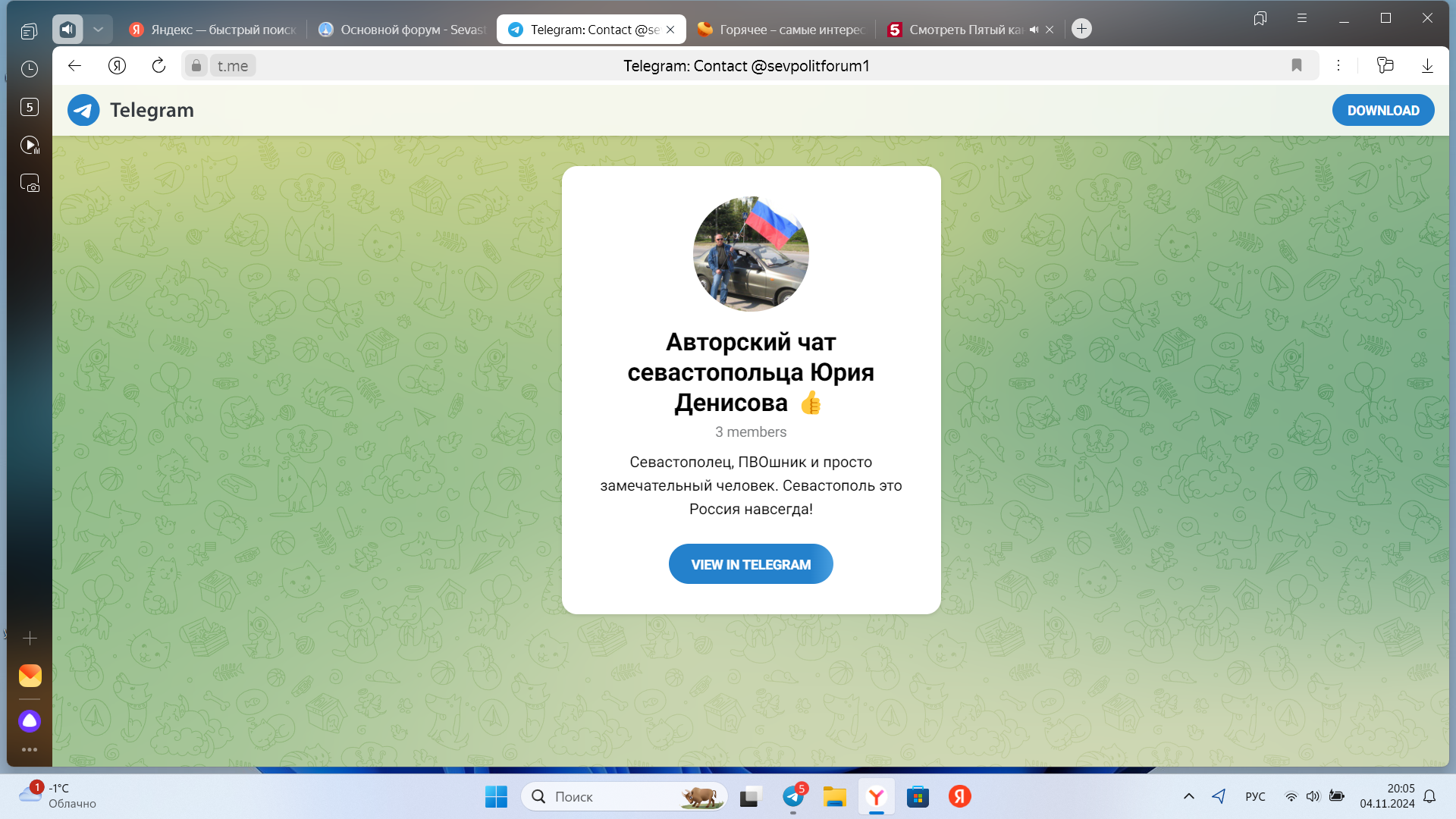The height and width of the screenshot is (819, 1456).
Task: Click the chat profile photo
Action: pyautogui.click(x=751, y=254)
